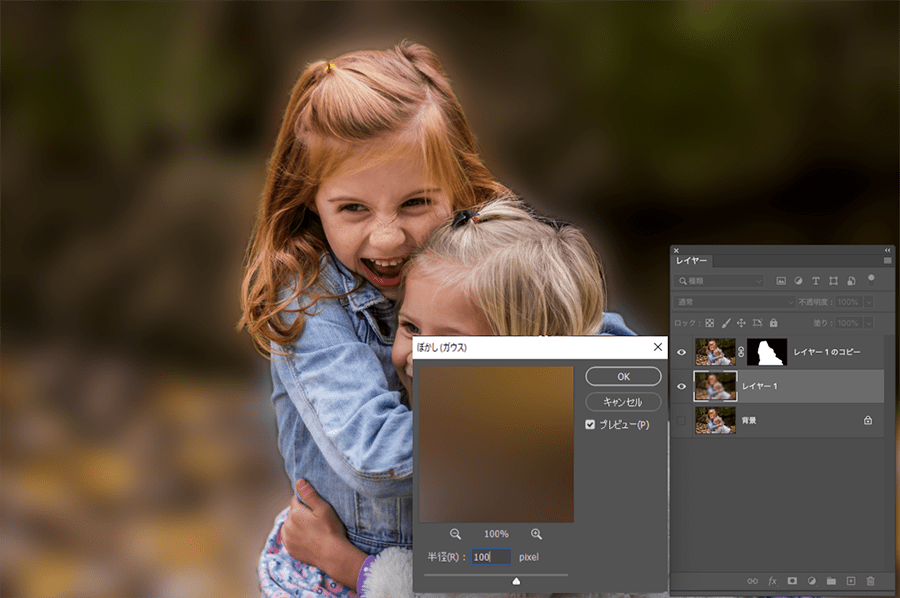Select the レイヤー tab

691,261
